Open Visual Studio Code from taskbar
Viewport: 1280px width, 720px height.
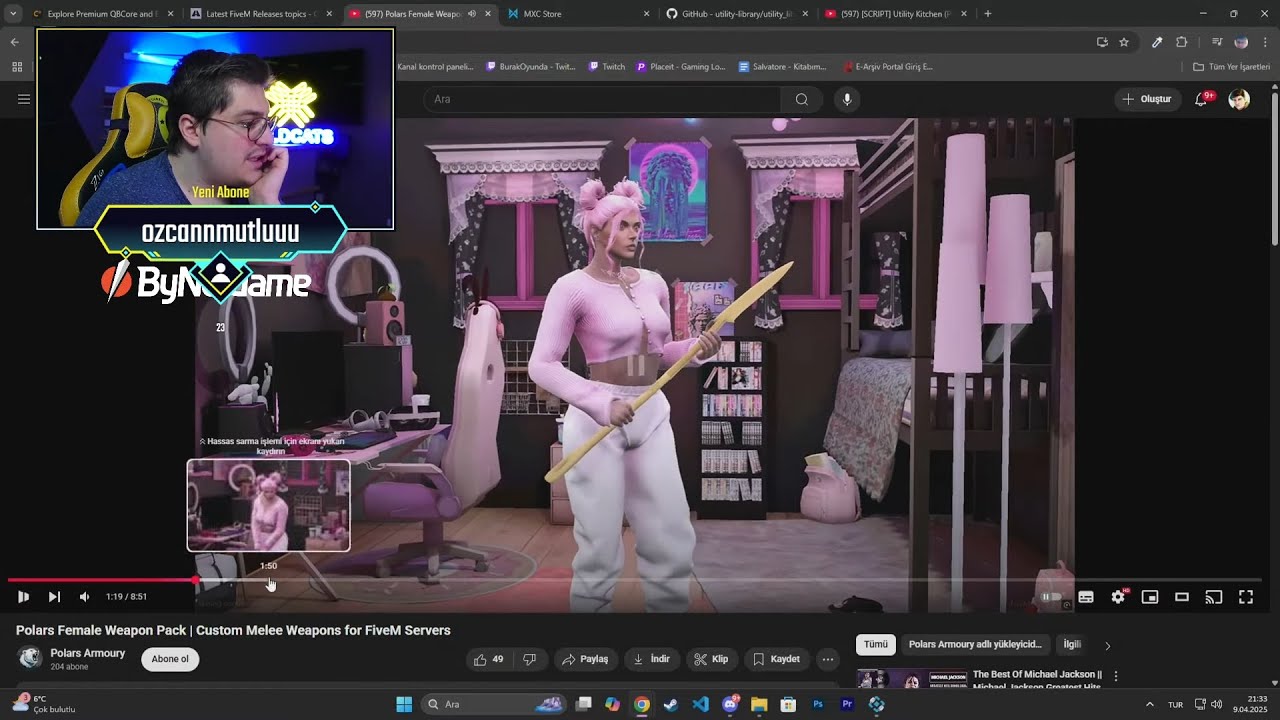(x=700, y=704)
